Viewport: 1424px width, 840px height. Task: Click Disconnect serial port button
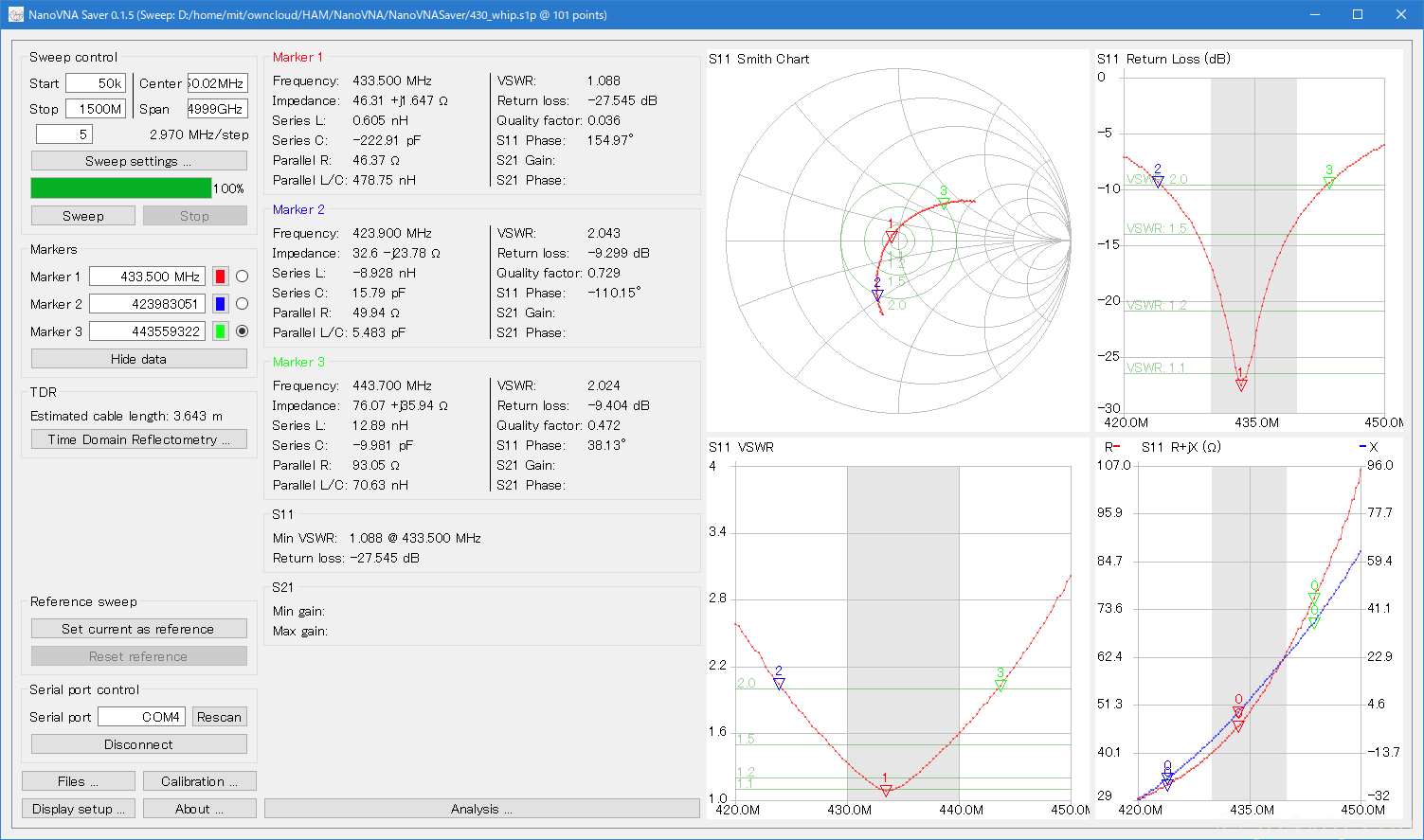point(139,744)
